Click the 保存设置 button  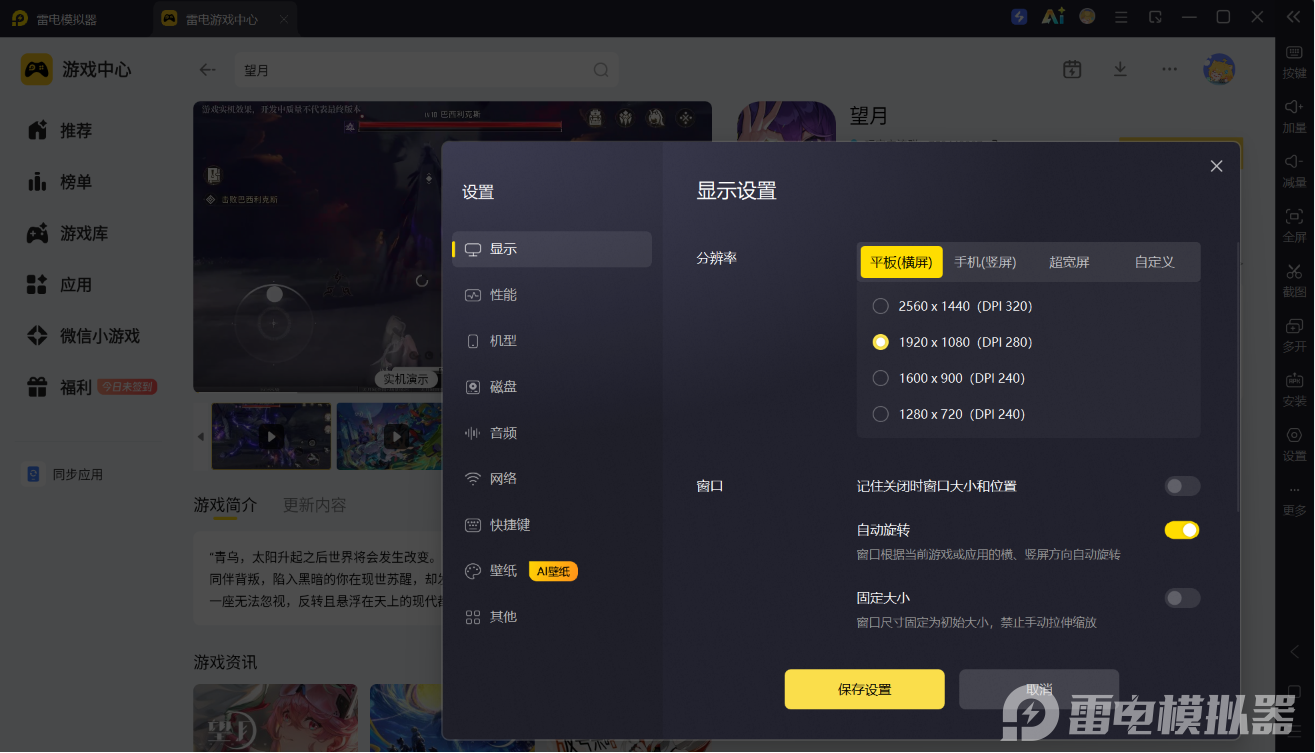pyautogui.click(x=865, y=689)
